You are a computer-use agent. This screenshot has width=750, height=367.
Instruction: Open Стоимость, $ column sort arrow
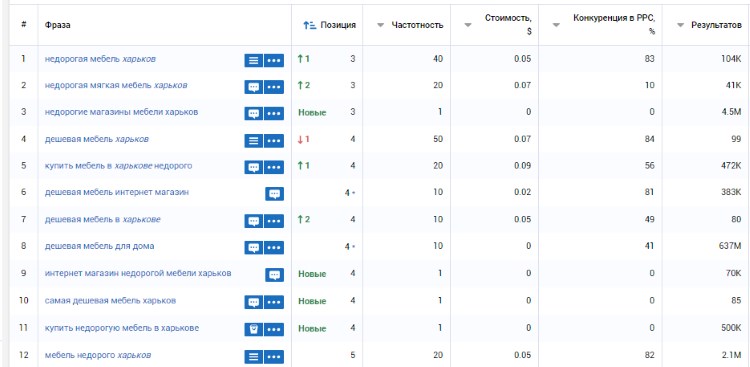tap(468, 25)
